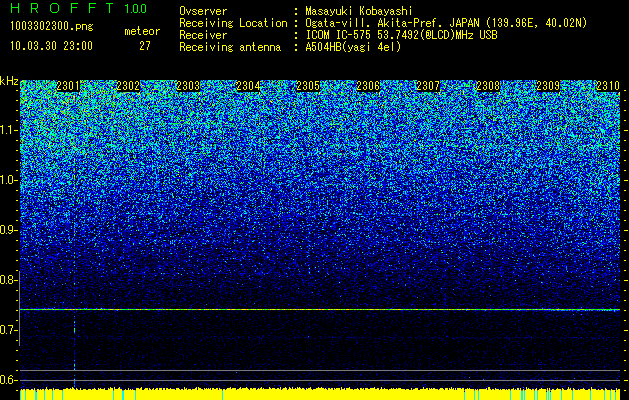Click the yellow signal level bar at the bottom
Image resolution: width=629 pixels, height=400 pixels.
point(320,394)
